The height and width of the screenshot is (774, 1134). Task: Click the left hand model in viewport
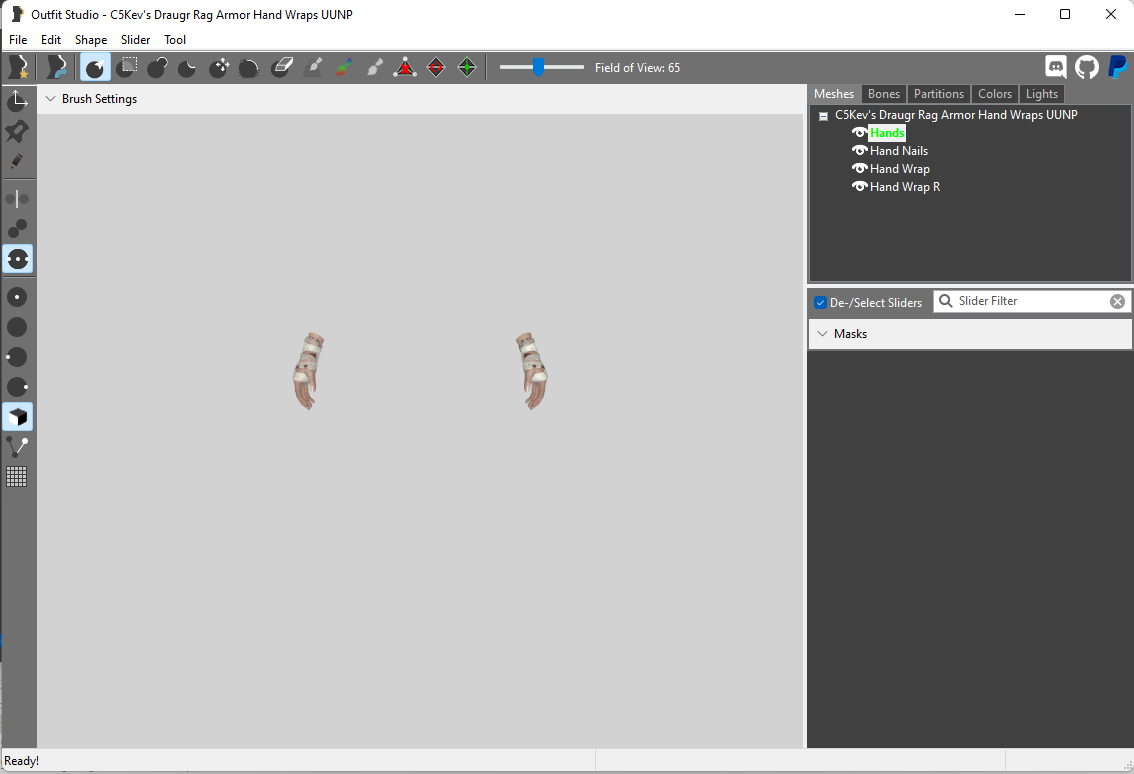[x=309, y=371]
